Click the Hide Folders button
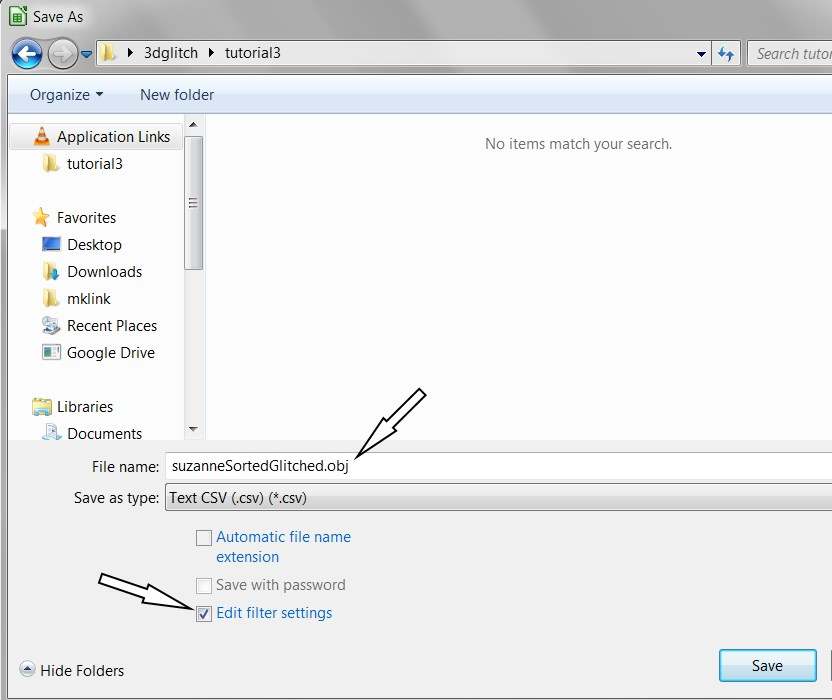 [72, 670]
